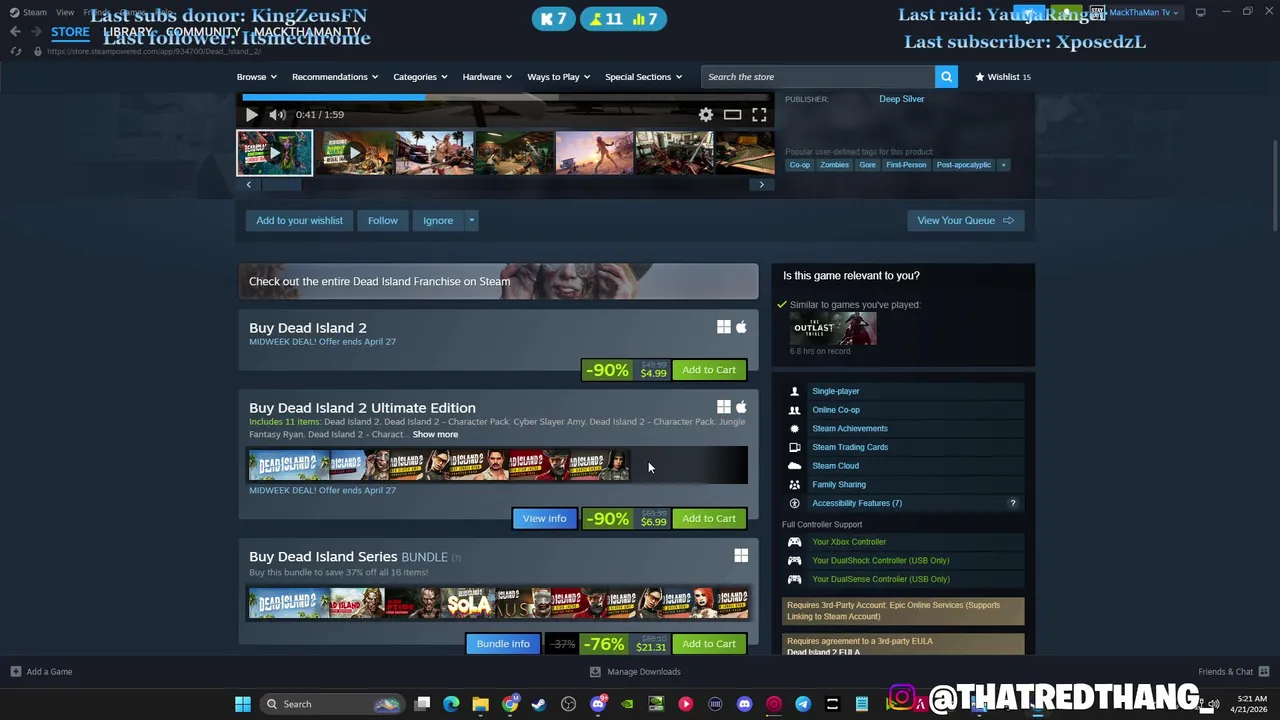The image size is (1280, 720).
Task: Open the Windows Start menu
Action: pyautogui.click(x=243, y=704)
